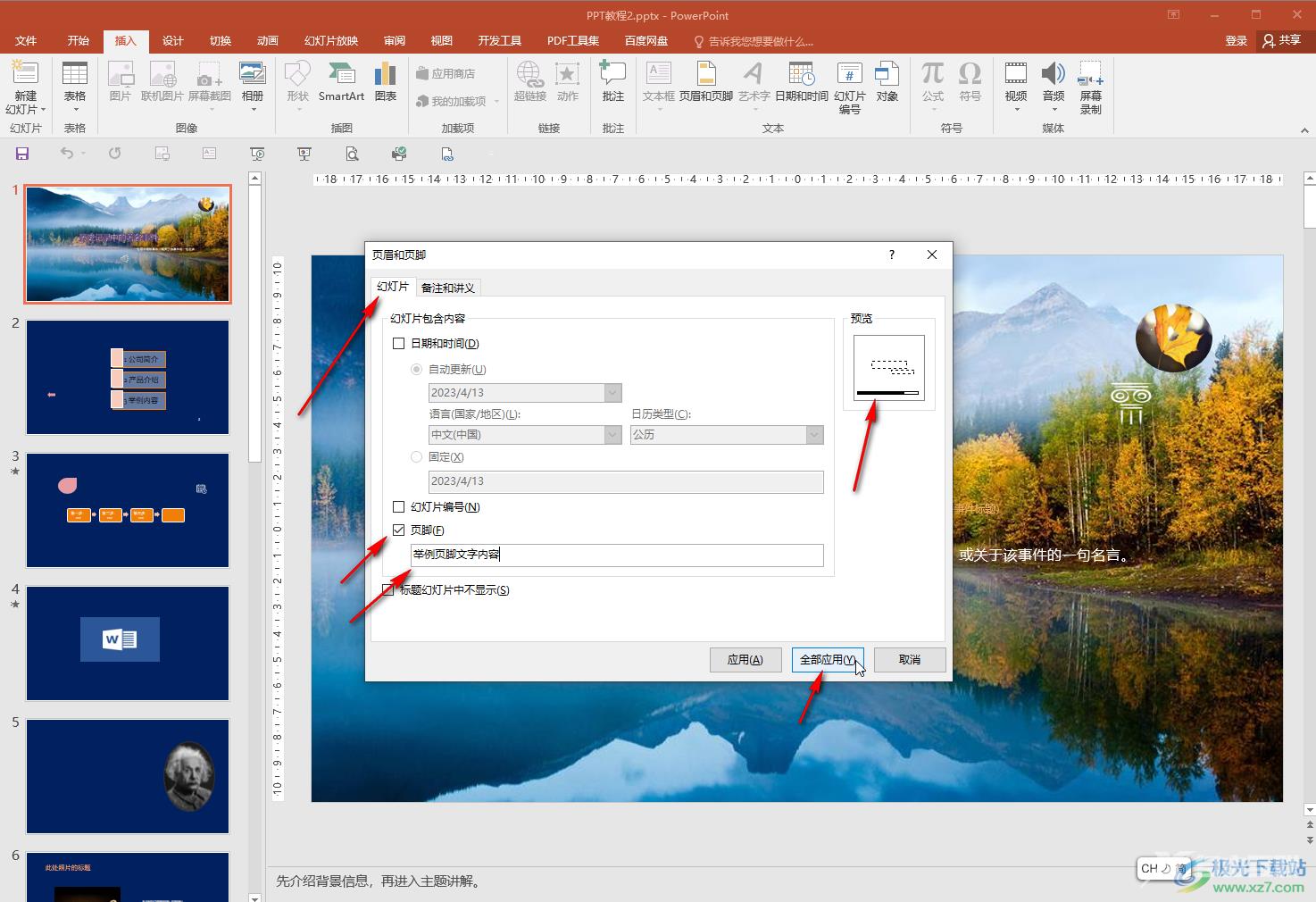The width and height of the screenshot is (1316, 902).
Task: Enable the Date and time (日期和时间) checkbox
Action: click(x=399, y=343)
